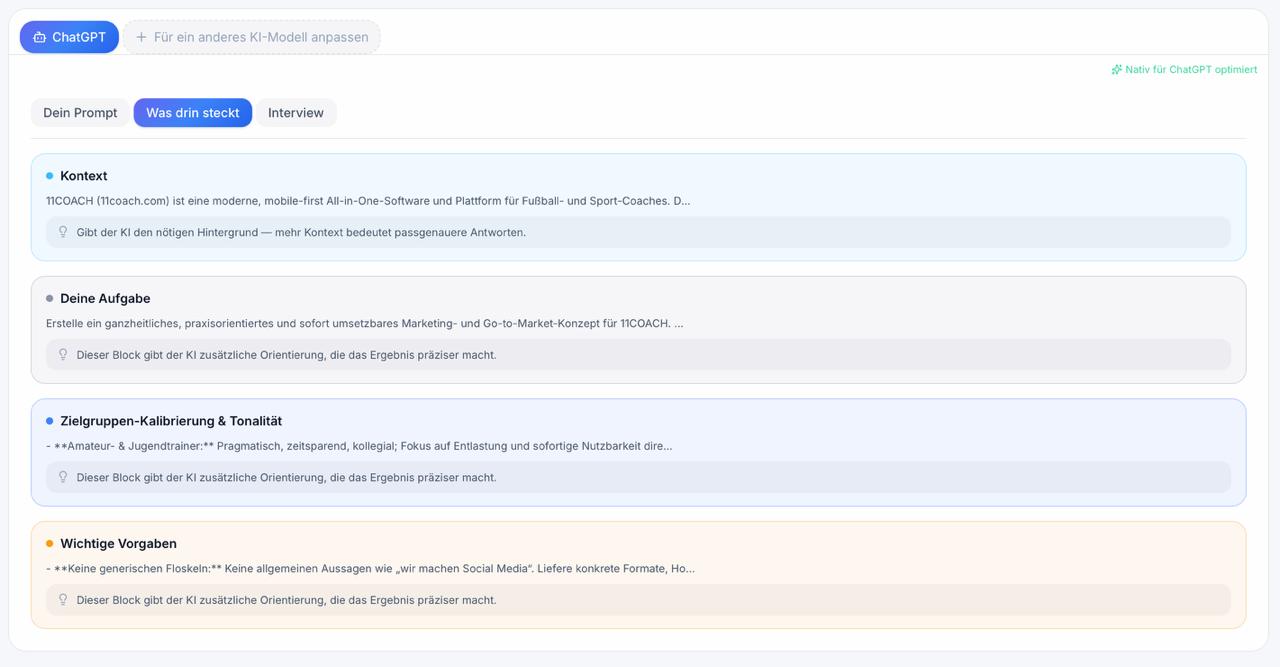
Task: Click the robot icon in ChatGPT tab
Action: click(39, 37)
